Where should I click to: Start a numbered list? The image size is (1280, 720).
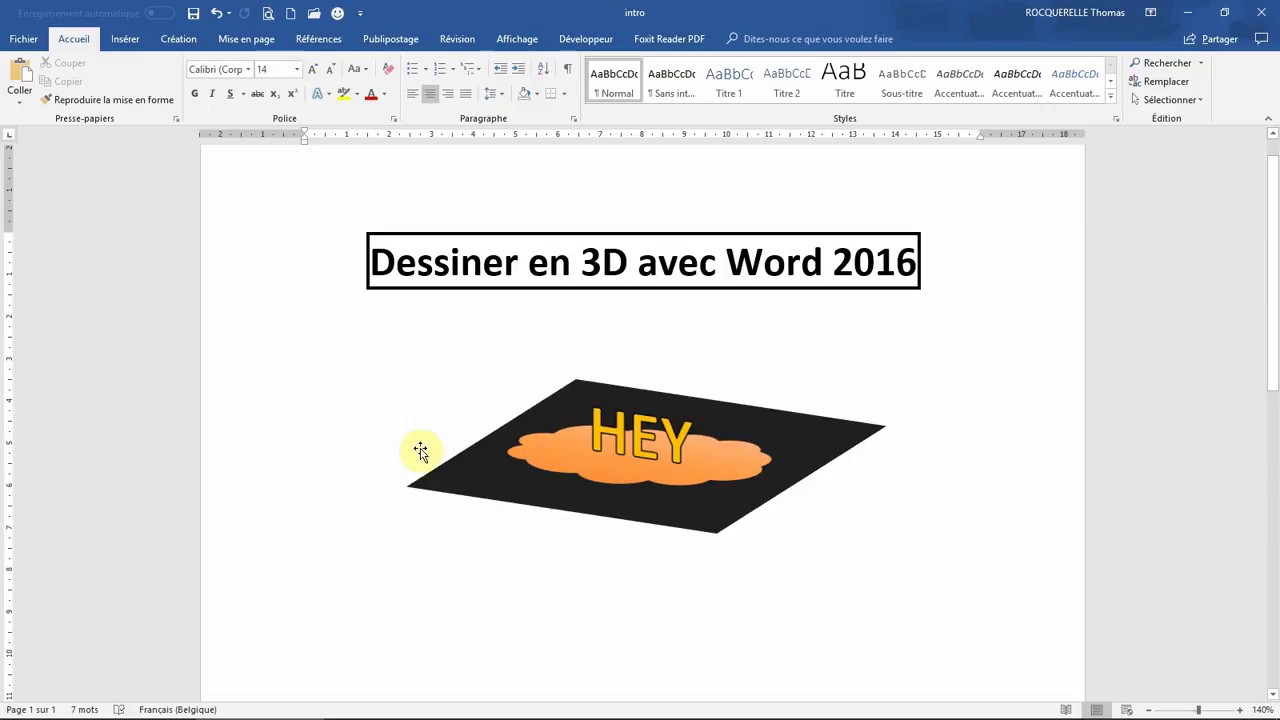[x=439, y=69]
